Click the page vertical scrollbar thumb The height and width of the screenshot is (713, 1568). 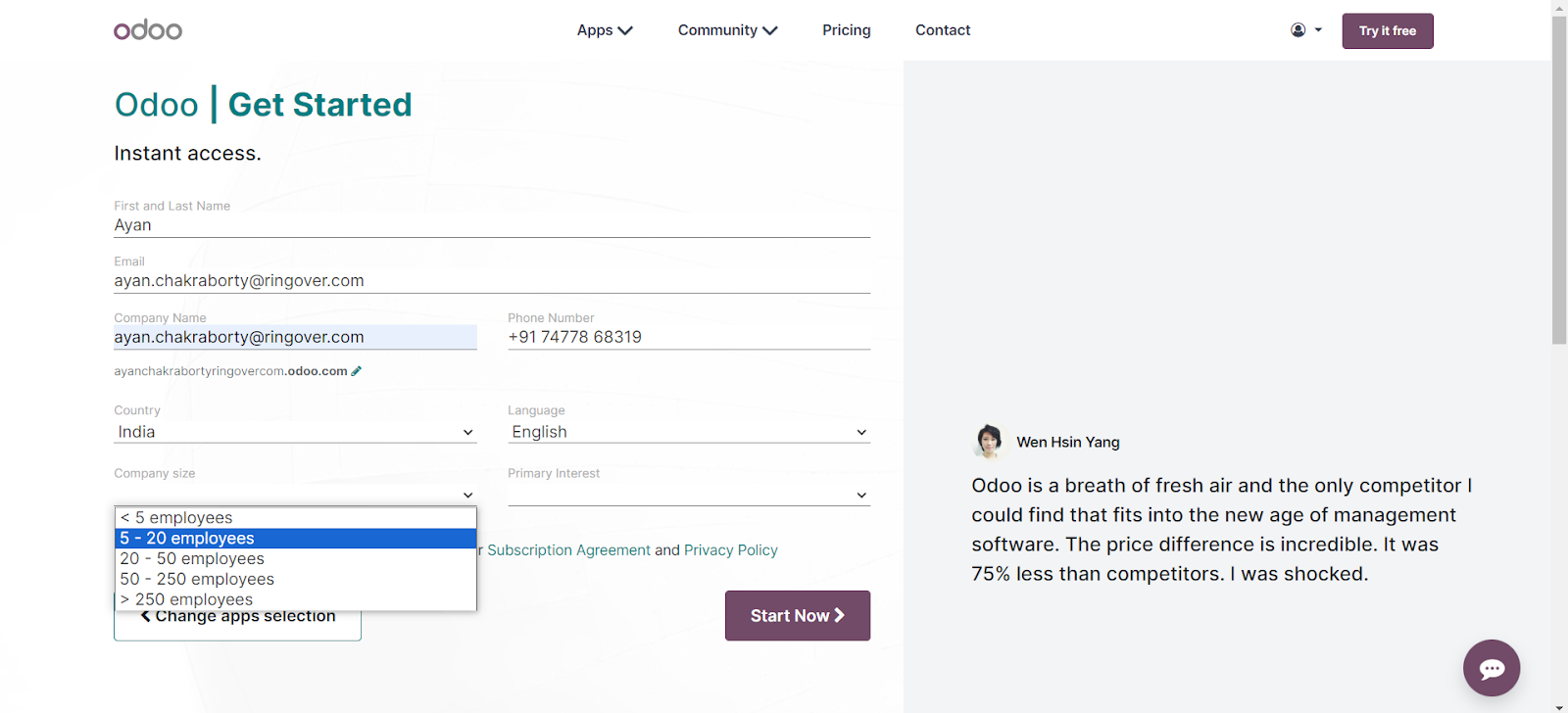(x=1559, y=179)
